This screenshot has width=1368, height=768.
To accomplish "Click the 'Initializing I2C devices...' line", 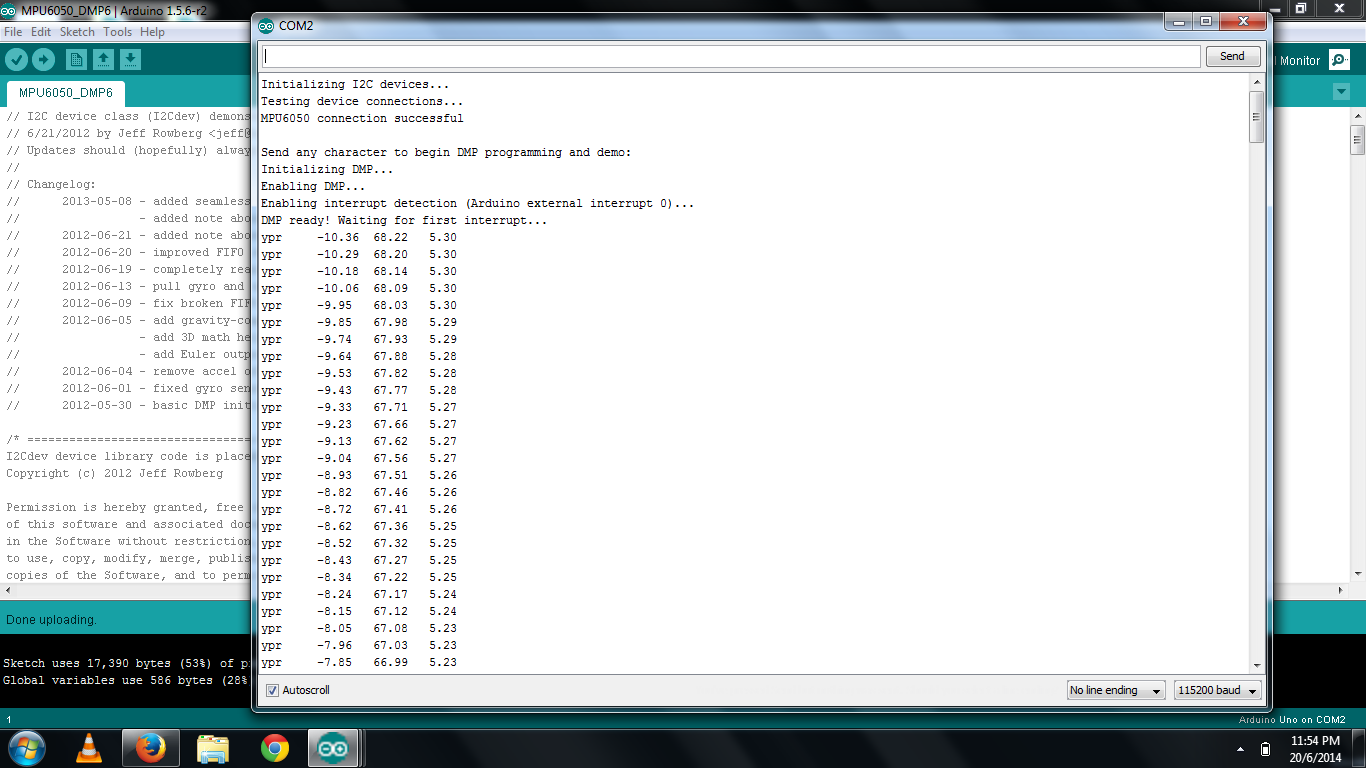I will tap(355, 84).
